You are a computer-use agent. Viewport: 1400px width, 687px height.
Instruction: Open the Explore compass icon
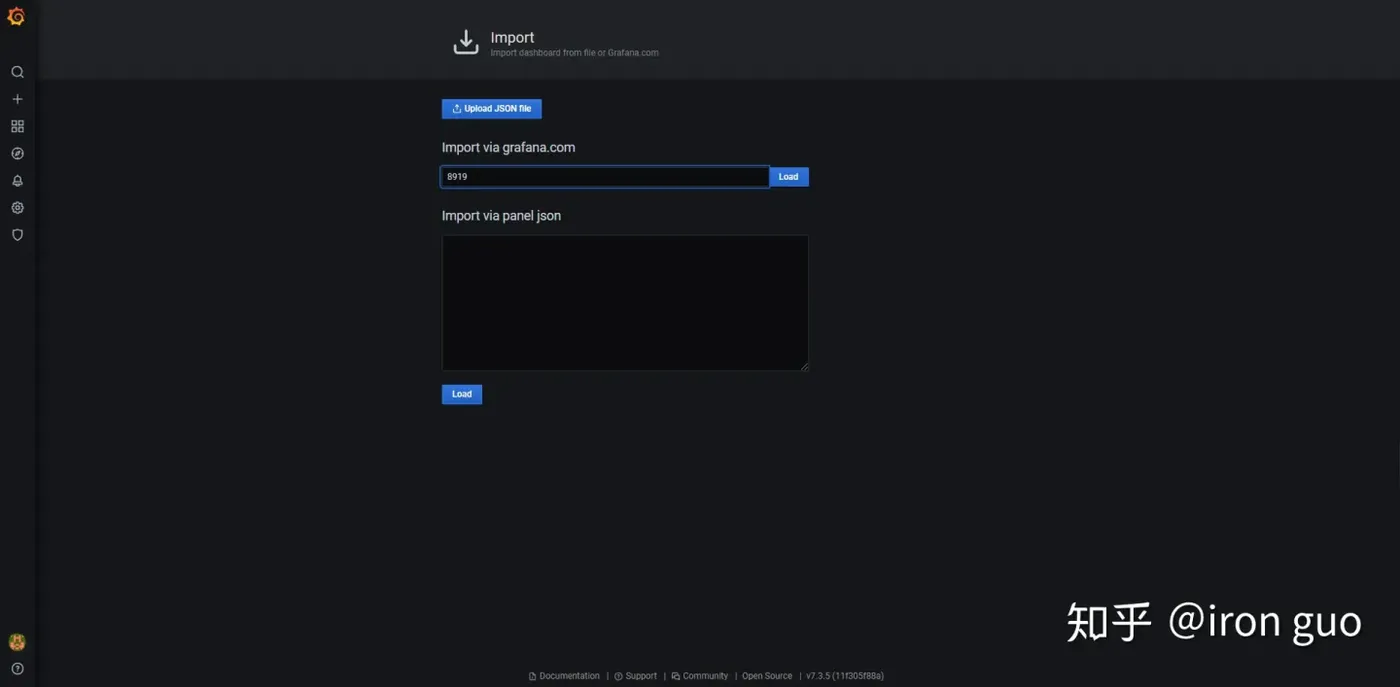(x=17, y=153)
